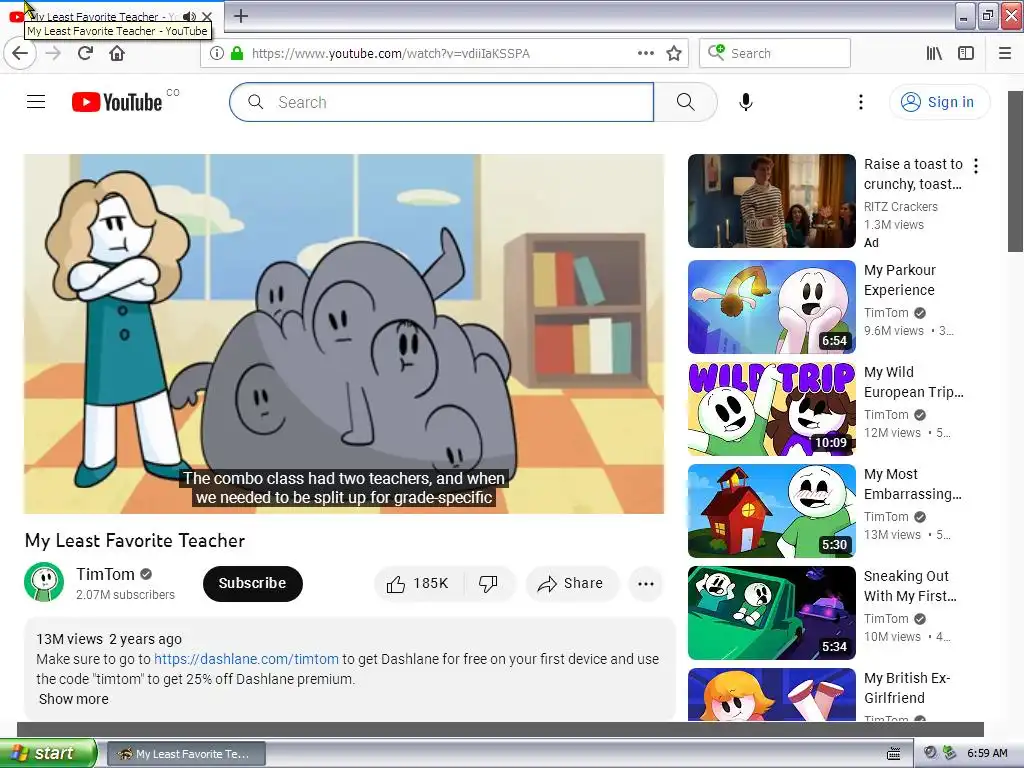Open the Firefox hamburger menu
Viewport: 1024px width, 768px height.
(1004, 53)
